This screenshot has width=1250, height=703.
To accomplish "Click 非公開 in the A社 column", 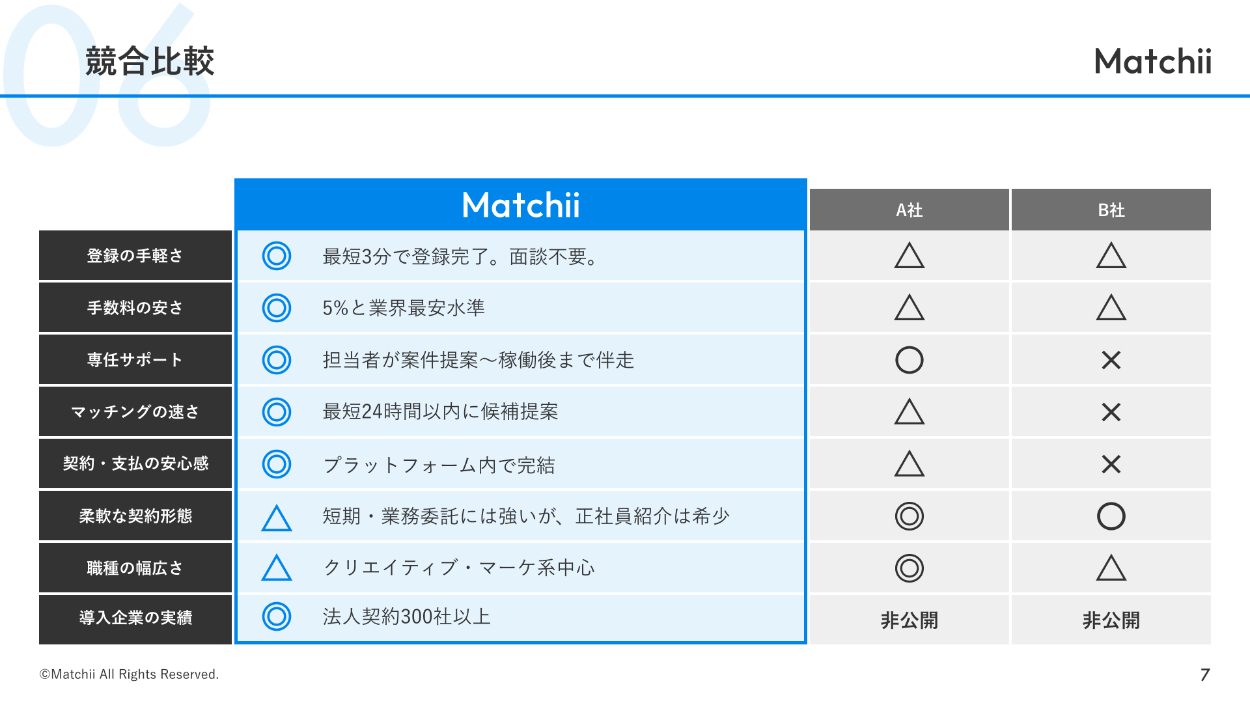I will click(909, 620).
